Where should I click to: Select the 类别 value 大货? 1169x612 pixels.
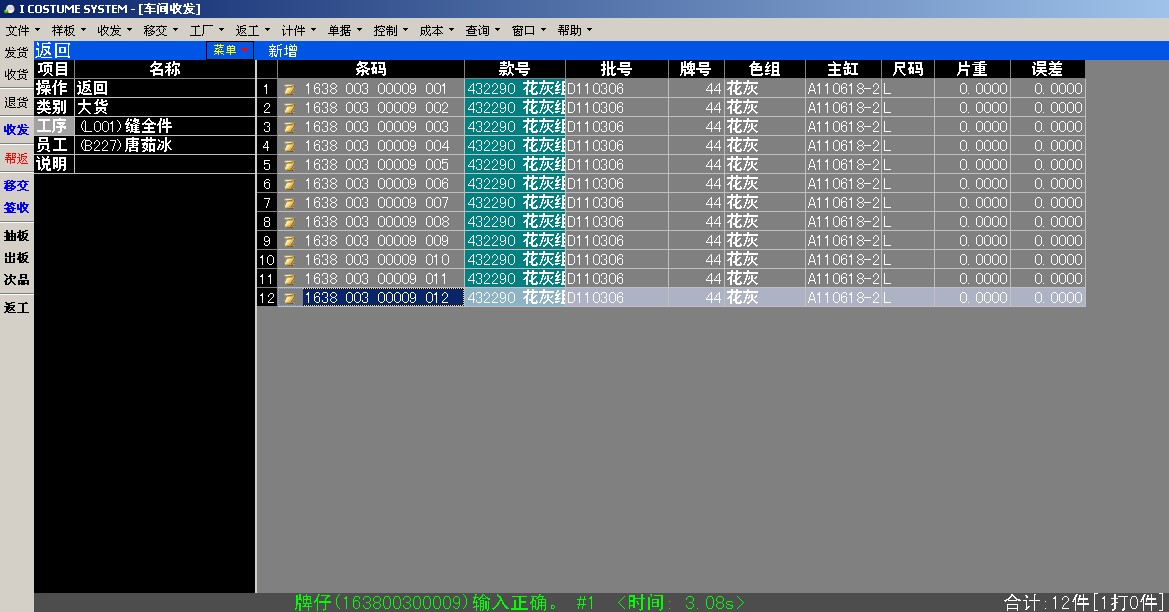coord(165,107)
